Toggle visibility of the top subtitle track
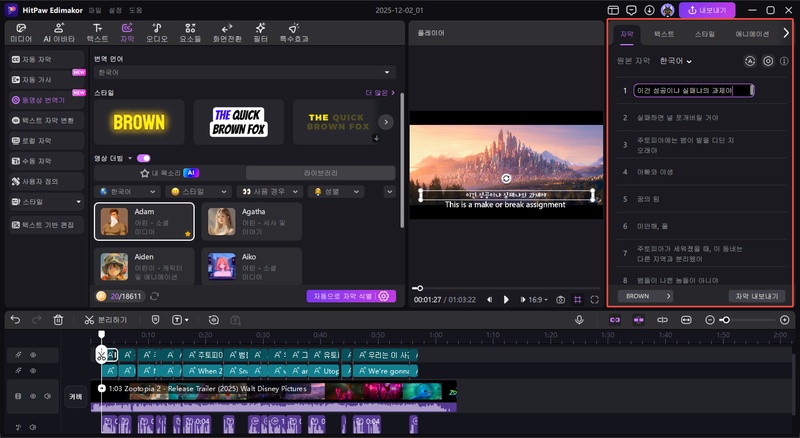The width and height of the screenshot is (800, 438). pos(31,355)
